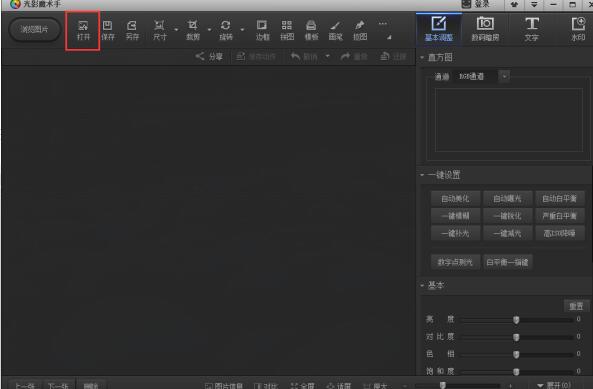Click the 数字点测光 spot metering button
Image resolution: width=593 pixels, height=389 pixels.
click(455, 262)
